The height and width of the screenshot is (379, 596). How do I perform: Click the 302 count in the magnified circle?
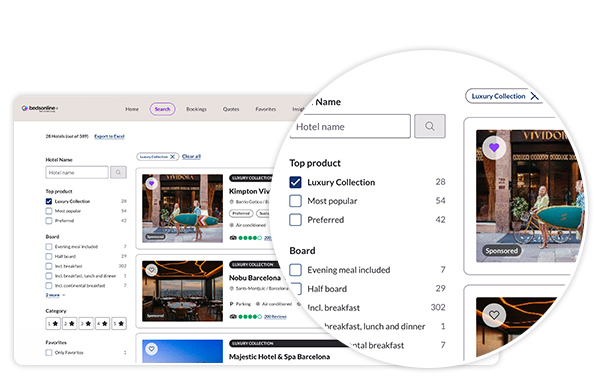[x=438, y=307]
